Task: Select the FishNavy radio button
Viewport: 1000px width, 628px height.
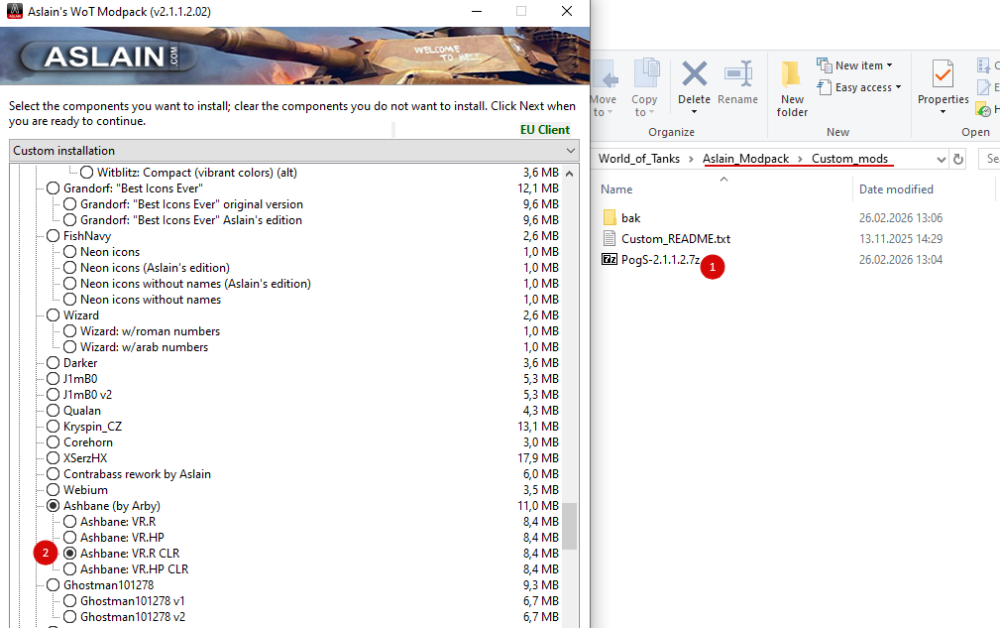Action: [x=53, y=236]
